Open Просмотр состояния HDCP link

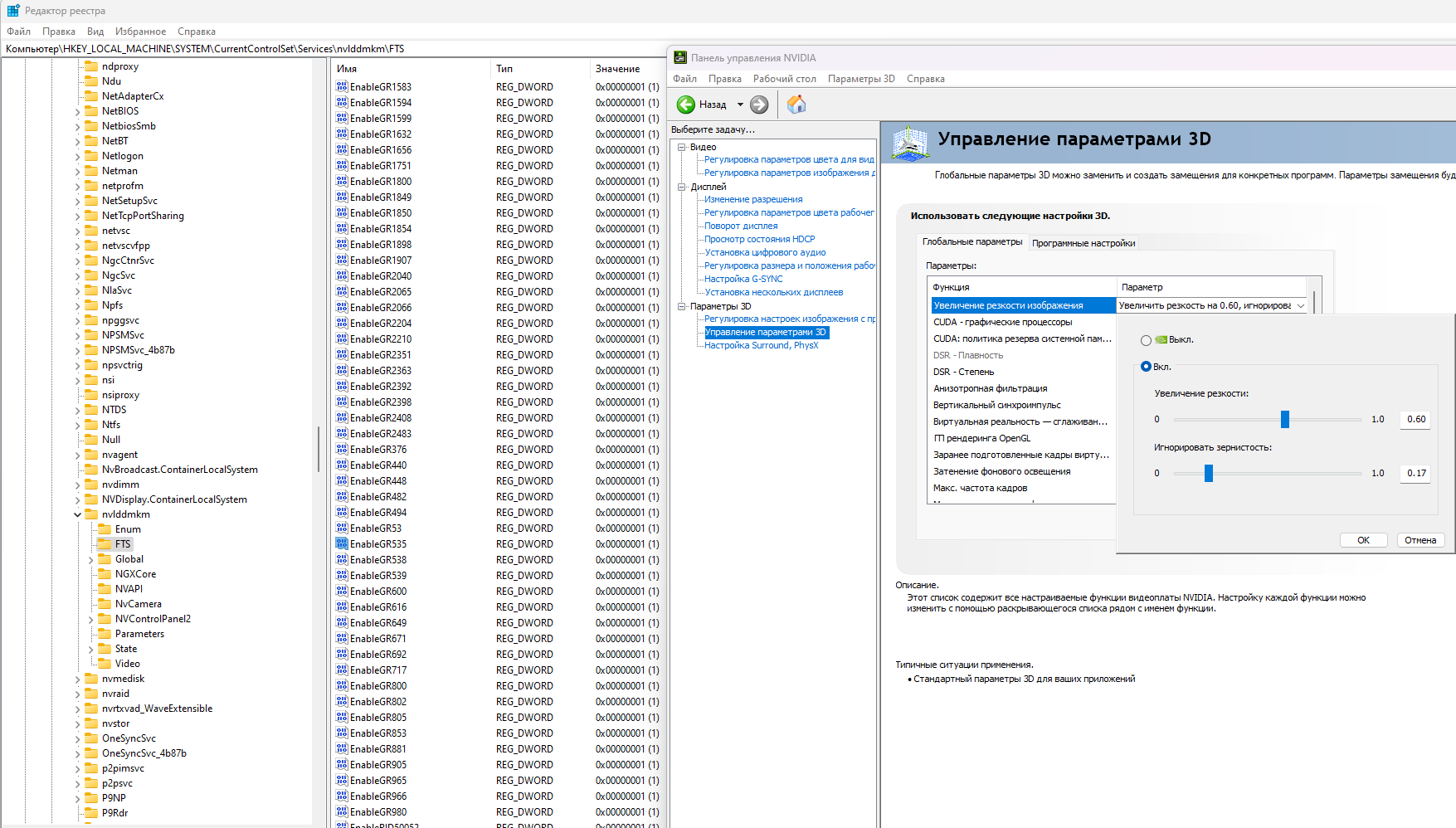760,239
